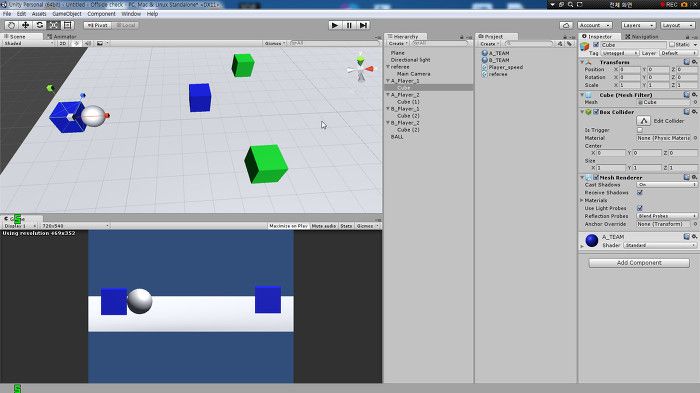700x393 pixels.
Task: Click the Step frame button
Action: [363, 25]
